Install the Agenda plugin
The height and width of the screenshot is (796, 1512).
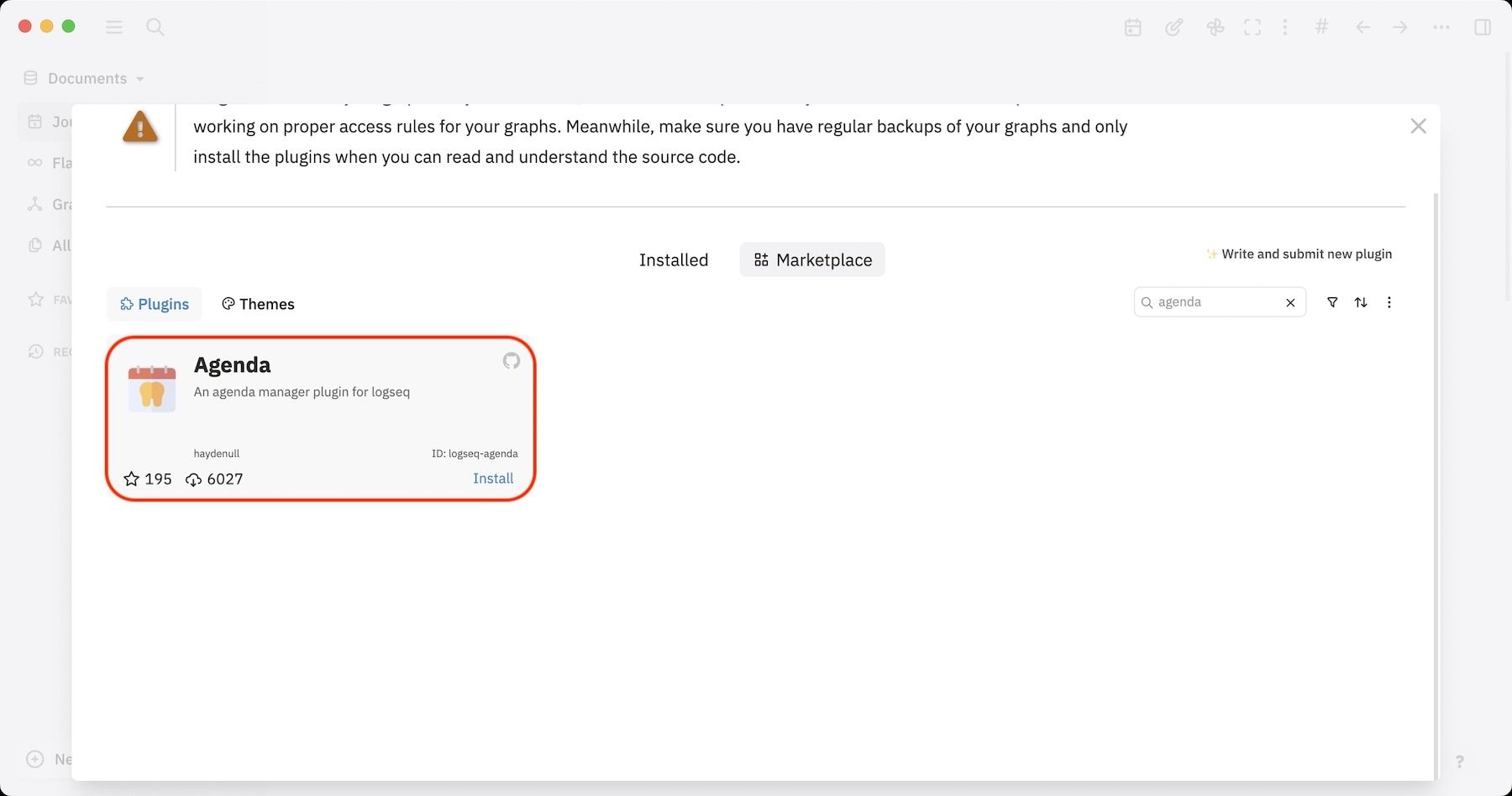click(x=493, y=479)
